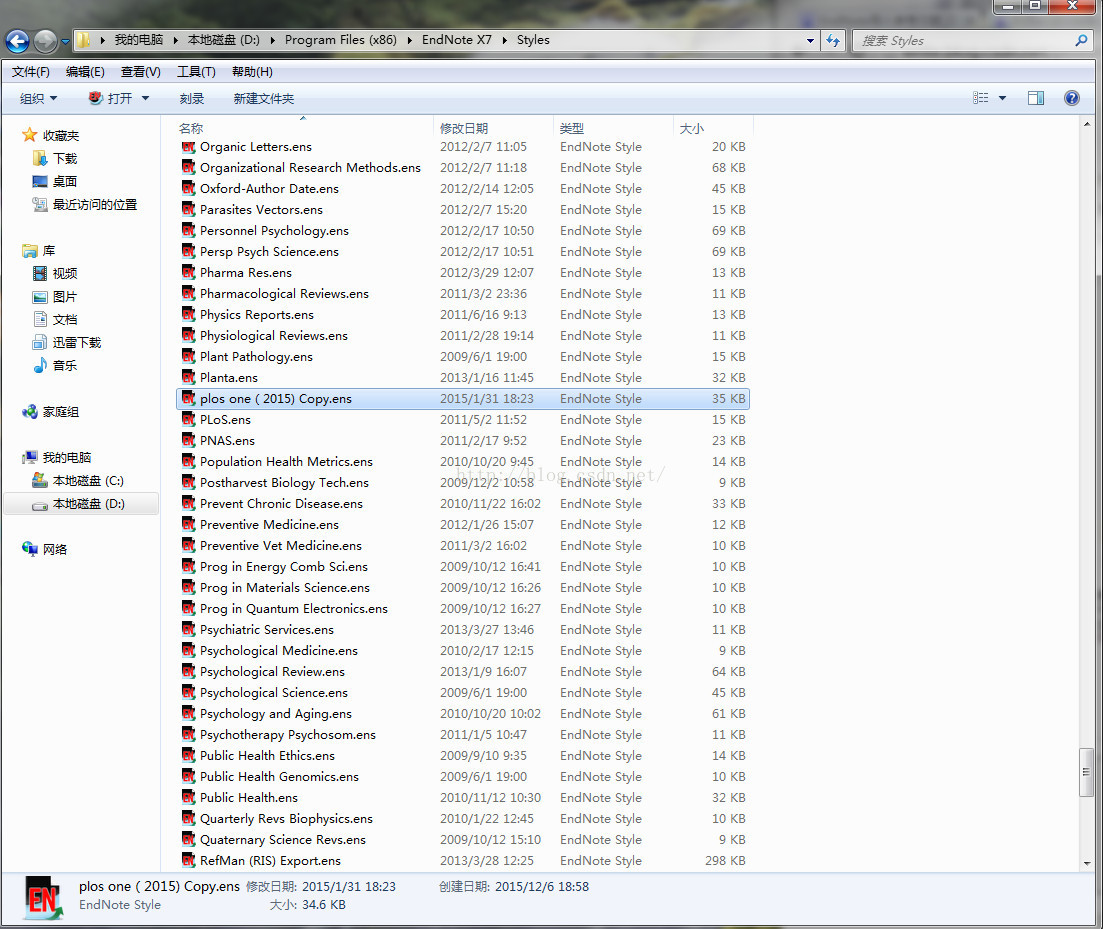Open the 查看(V) menu
The height and width of the screenshot is (929, 1103).
click(141, 72)
